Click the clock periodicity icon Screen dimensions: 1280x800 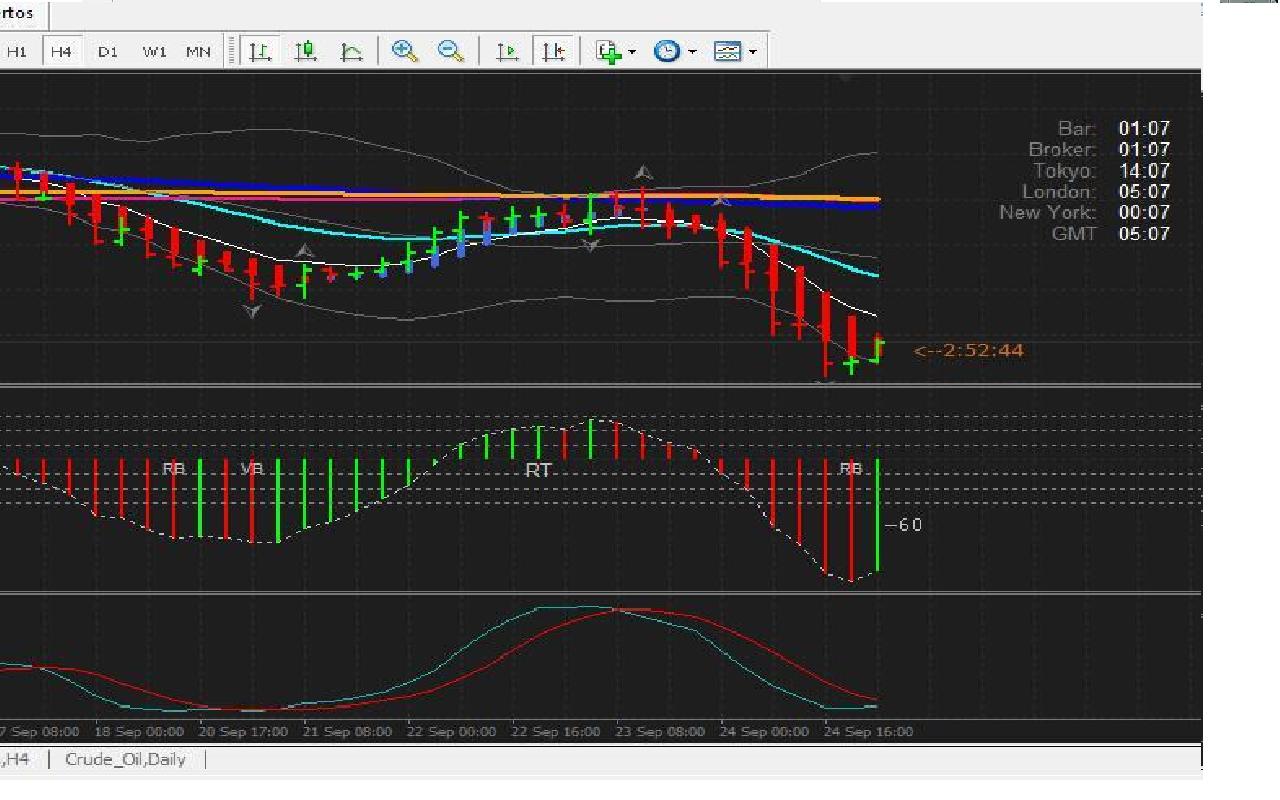[666, 52]
